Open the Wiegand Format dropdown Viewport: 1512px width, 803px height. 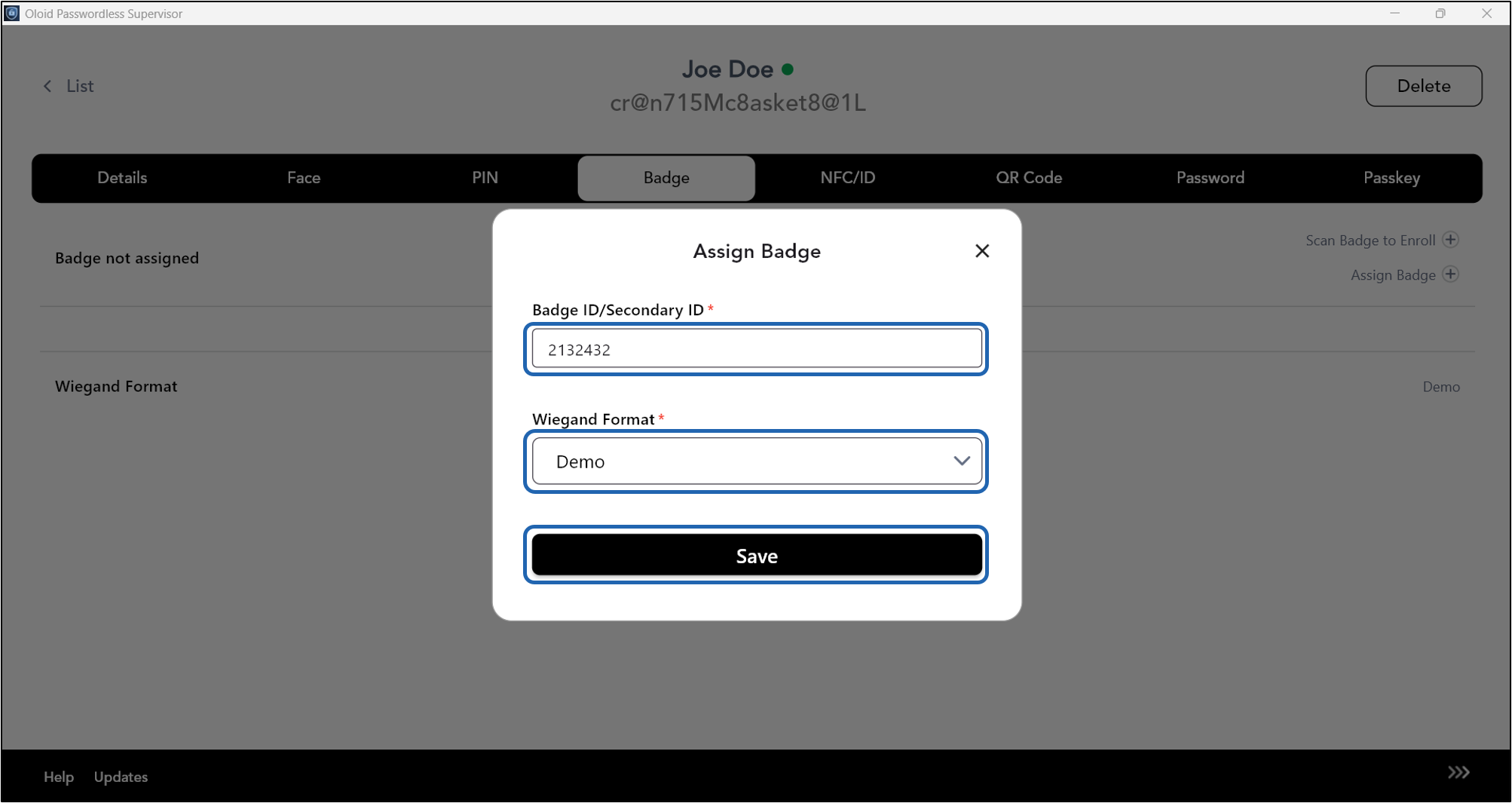(757, 461)
